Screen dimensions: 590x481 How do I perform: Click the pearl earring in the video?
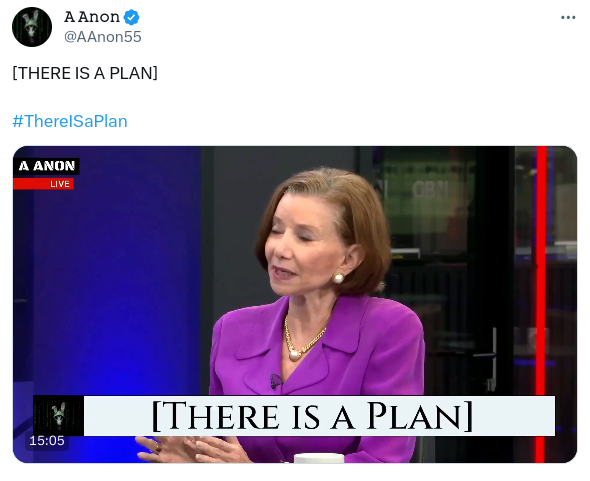[x=338, y=278]
